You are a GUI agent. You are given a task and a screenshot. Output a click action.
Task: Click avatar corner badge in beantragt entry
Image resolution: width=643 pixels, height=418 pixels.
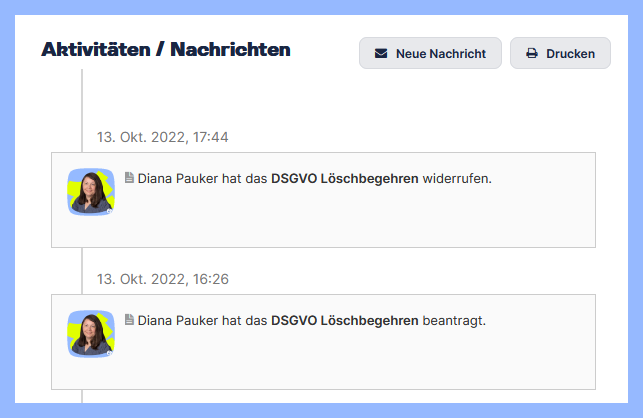click(x=110, y=353)
